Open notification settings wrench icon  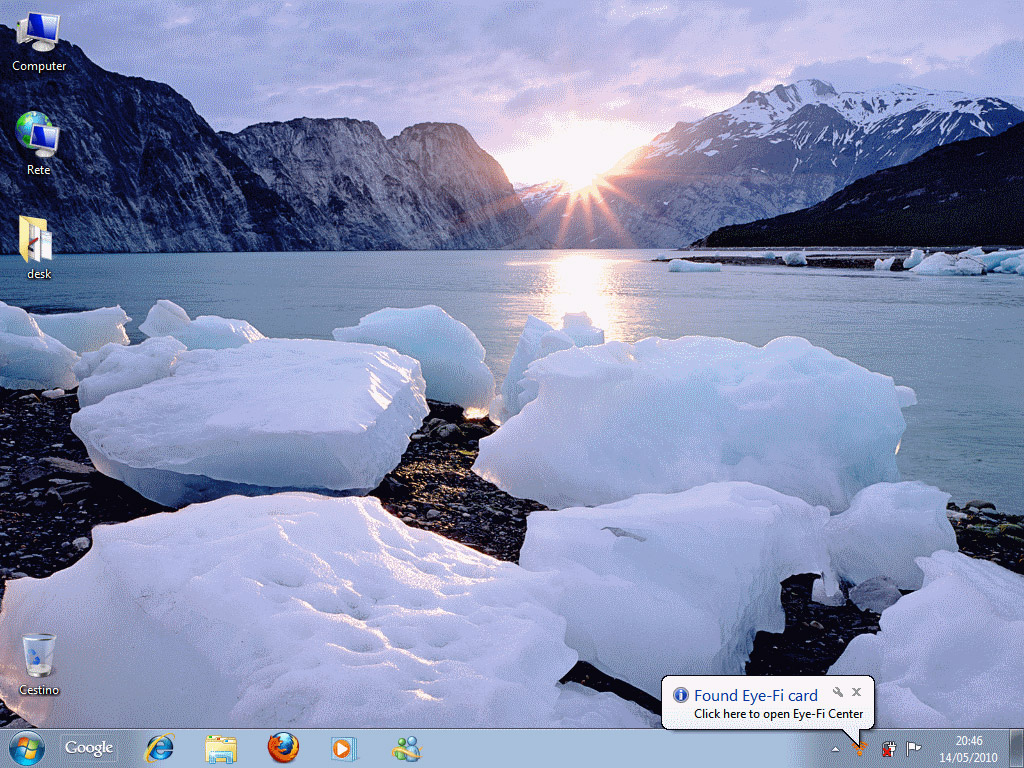pos(838,692)
